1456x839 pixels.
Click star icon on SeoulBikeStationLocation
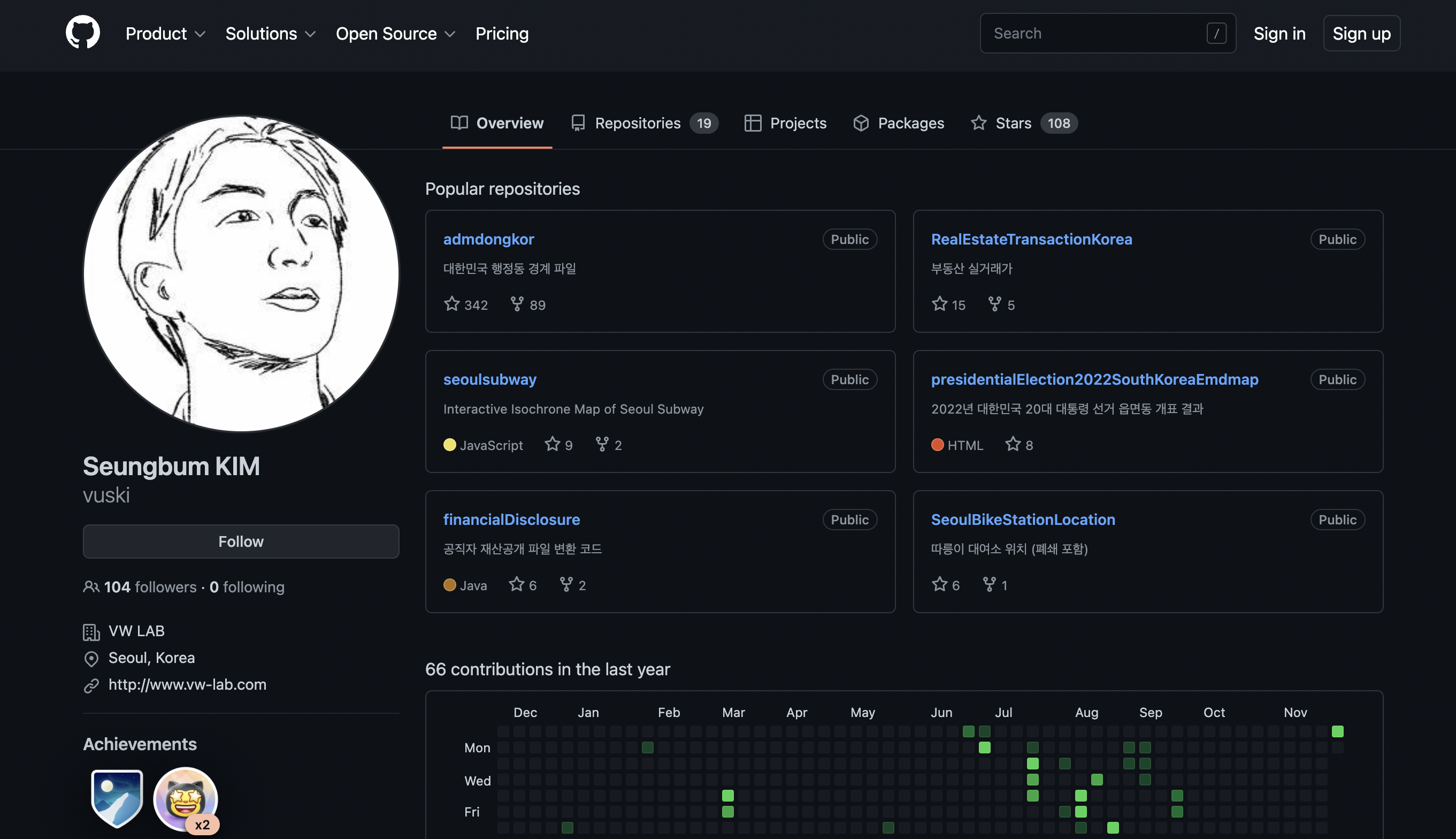coord(939,584)
